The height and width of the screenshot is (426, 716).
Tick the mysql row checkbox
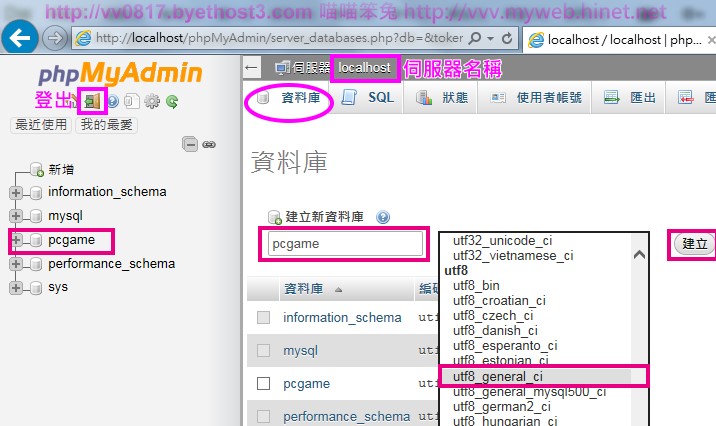[x=263, y=351]
